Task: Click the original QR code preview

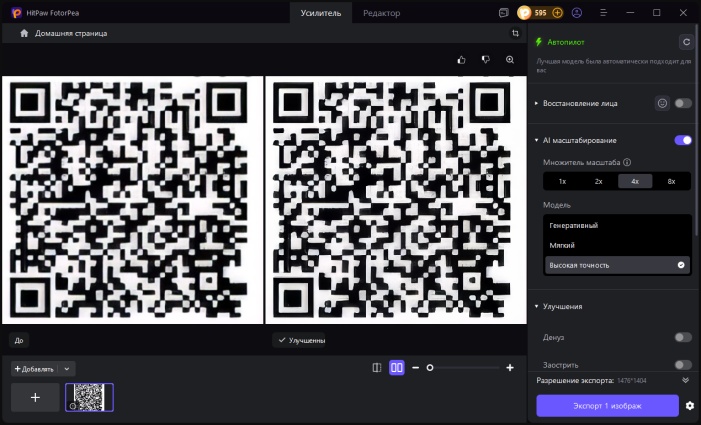Action: click(x=132, y=200)
